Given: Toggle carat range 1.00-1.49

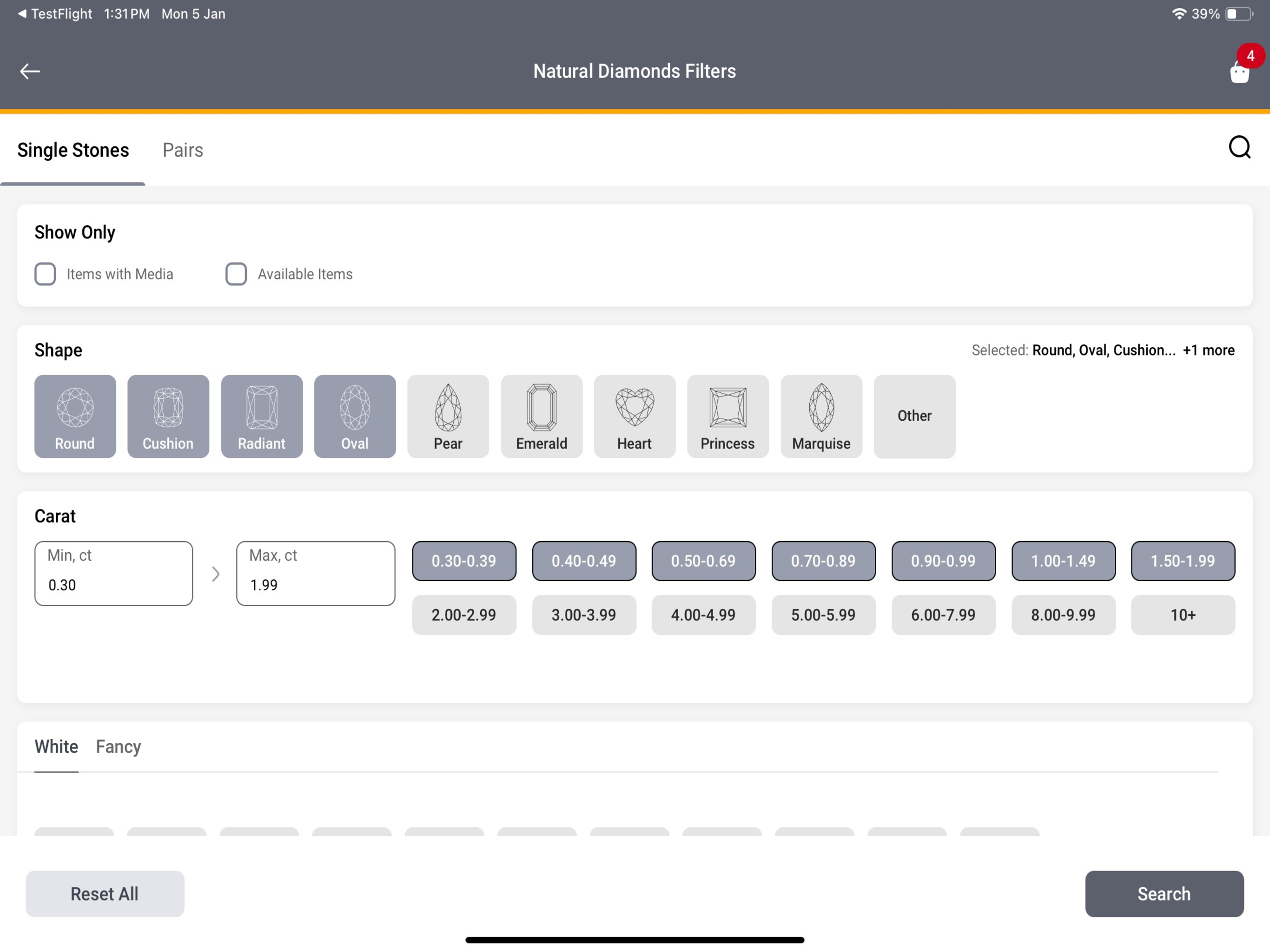Looking at the screenshot, I should 1063,561.
